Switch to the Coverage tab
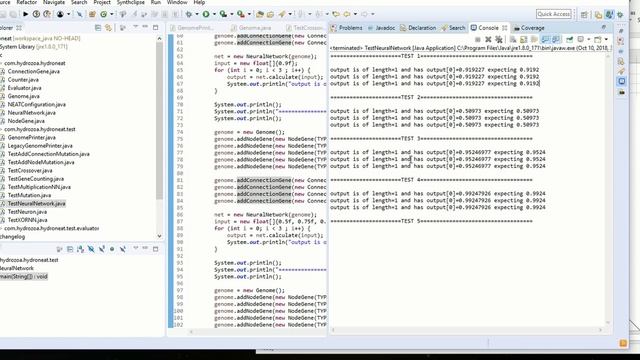 (529, 28)
